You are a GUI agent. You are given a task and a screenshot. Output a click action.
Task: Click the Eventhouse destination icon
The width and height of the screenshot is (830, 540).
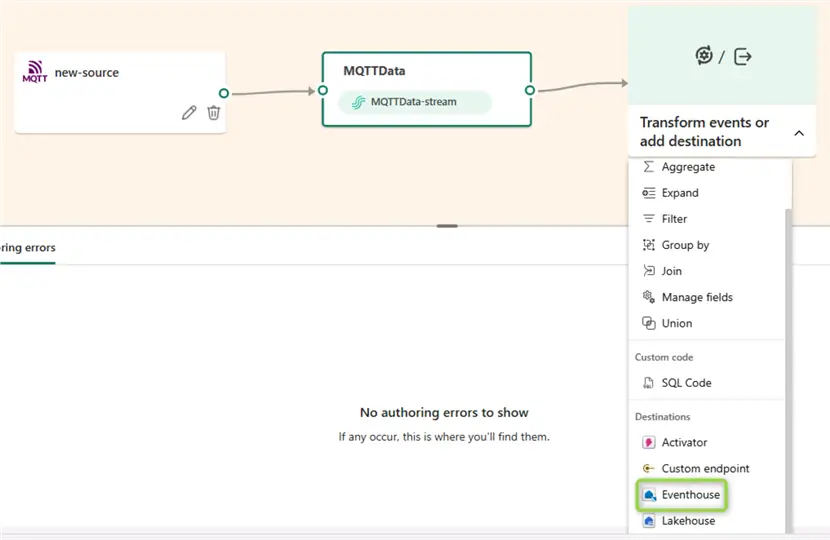pos(649,494)
